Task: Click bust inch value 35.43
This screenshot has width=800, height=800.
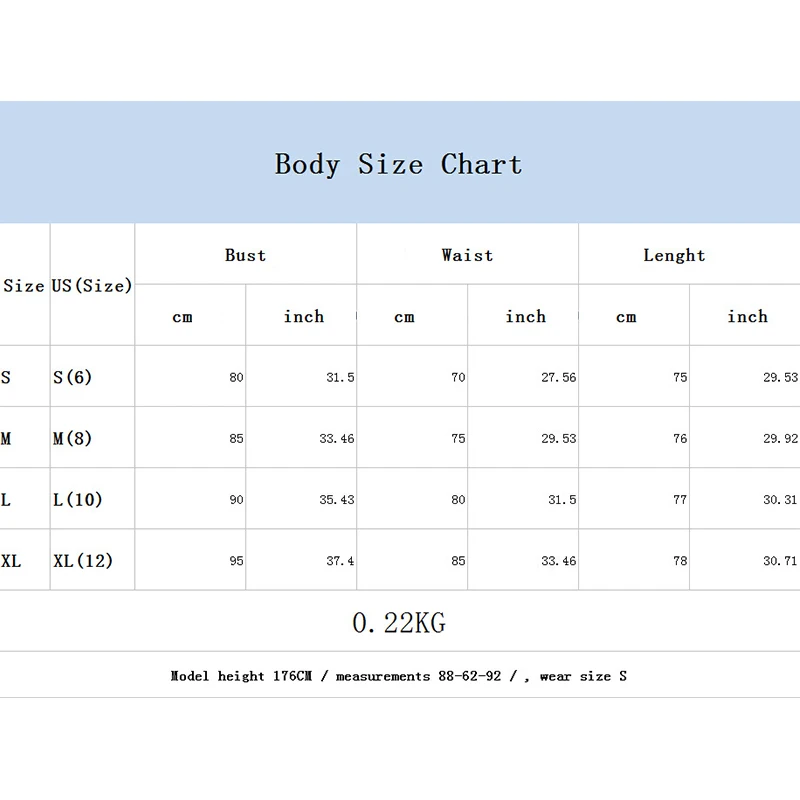Action: (337, 500)
